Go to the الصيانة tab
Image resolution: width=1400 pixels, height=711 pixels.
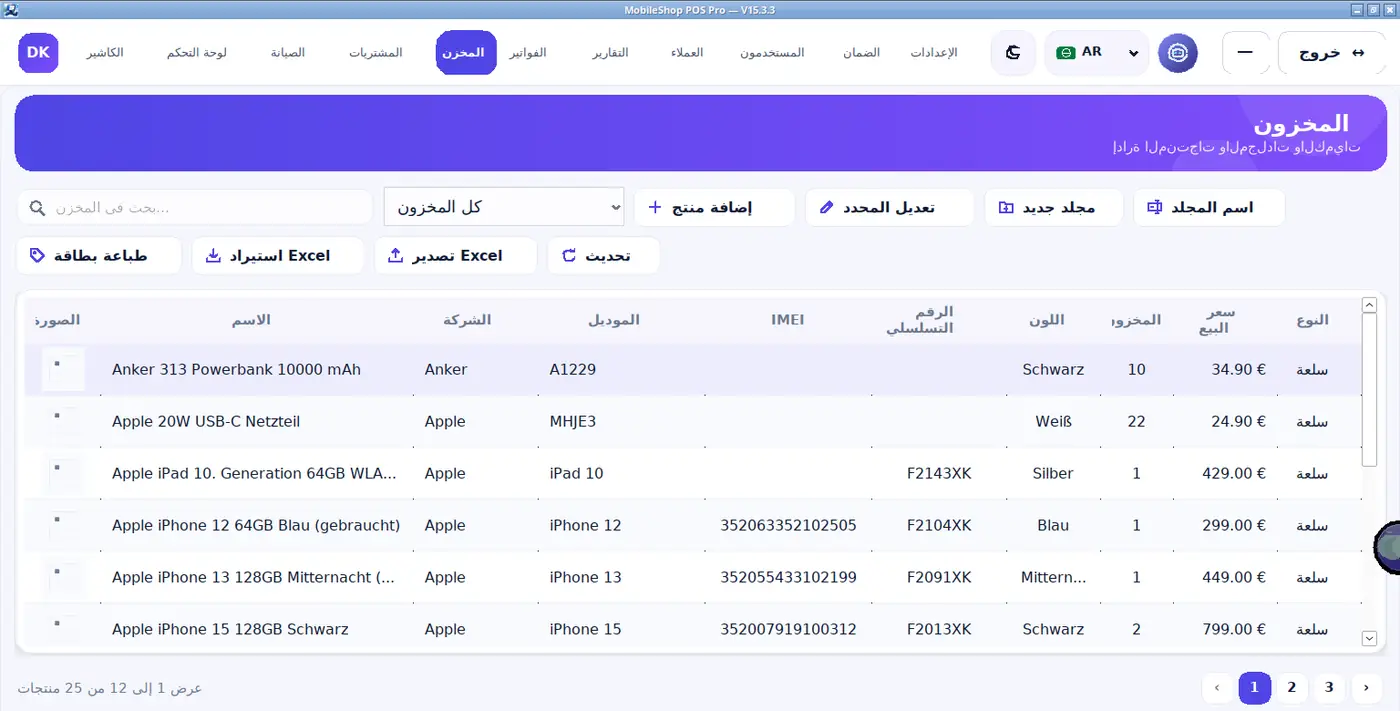(288, 53)
